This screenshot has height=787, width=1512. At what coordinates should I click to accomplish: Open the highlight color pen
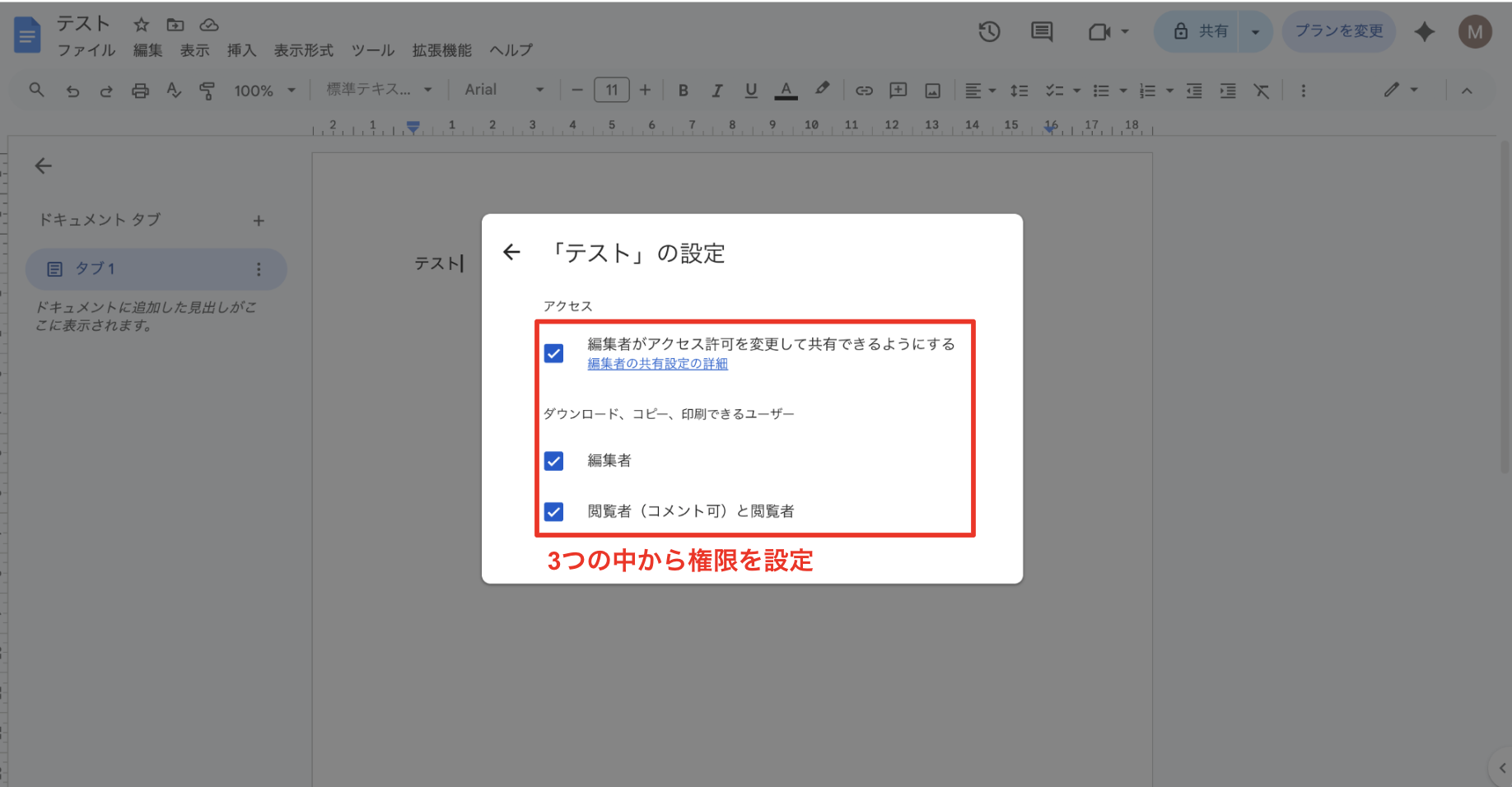(x=822, y=89)
